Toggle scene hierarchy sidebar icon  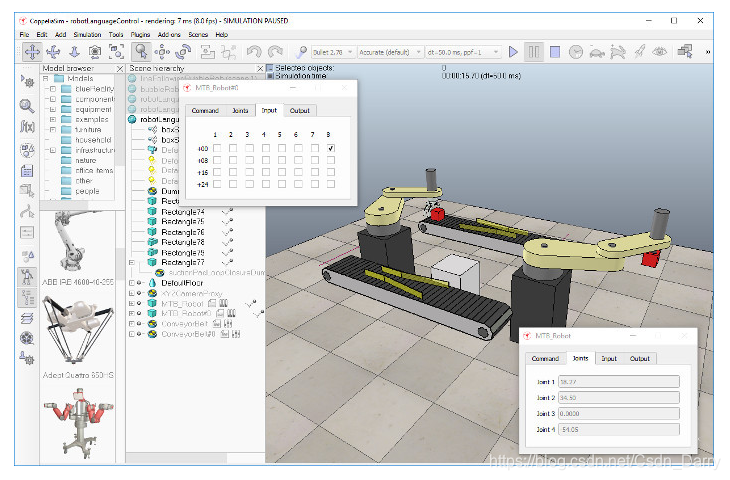click(x=27, y=298)
